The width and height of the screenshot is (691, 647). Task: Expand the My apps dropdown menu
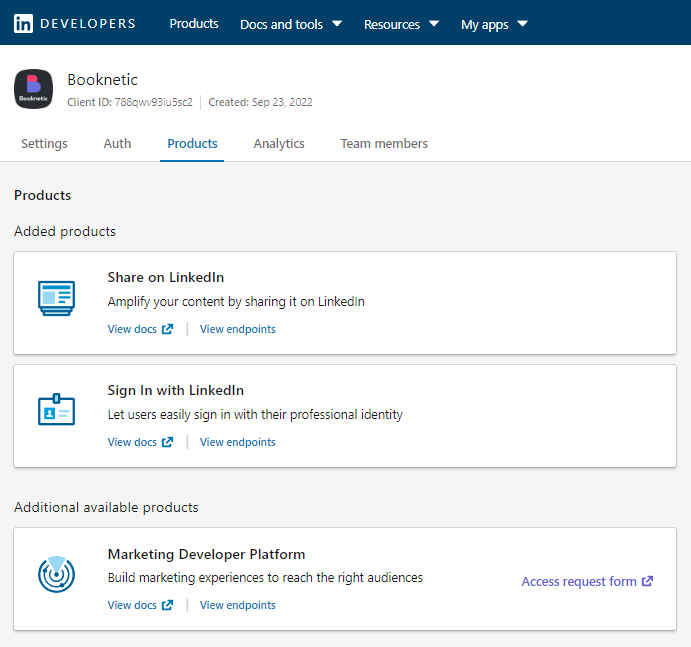click(494, 25)
